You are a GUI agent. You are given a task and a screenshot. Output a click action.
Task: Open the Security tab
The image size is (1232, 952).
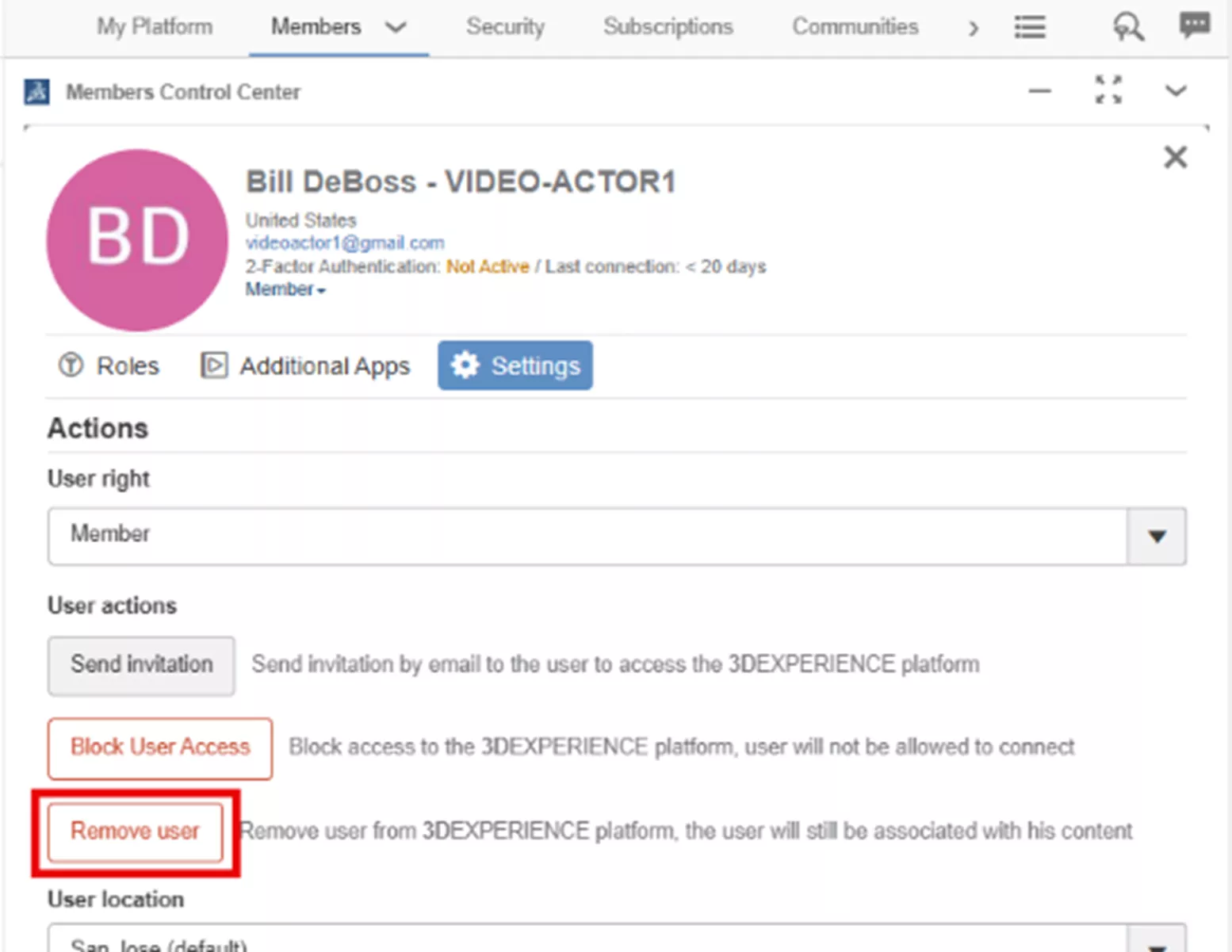click(505, 26)
